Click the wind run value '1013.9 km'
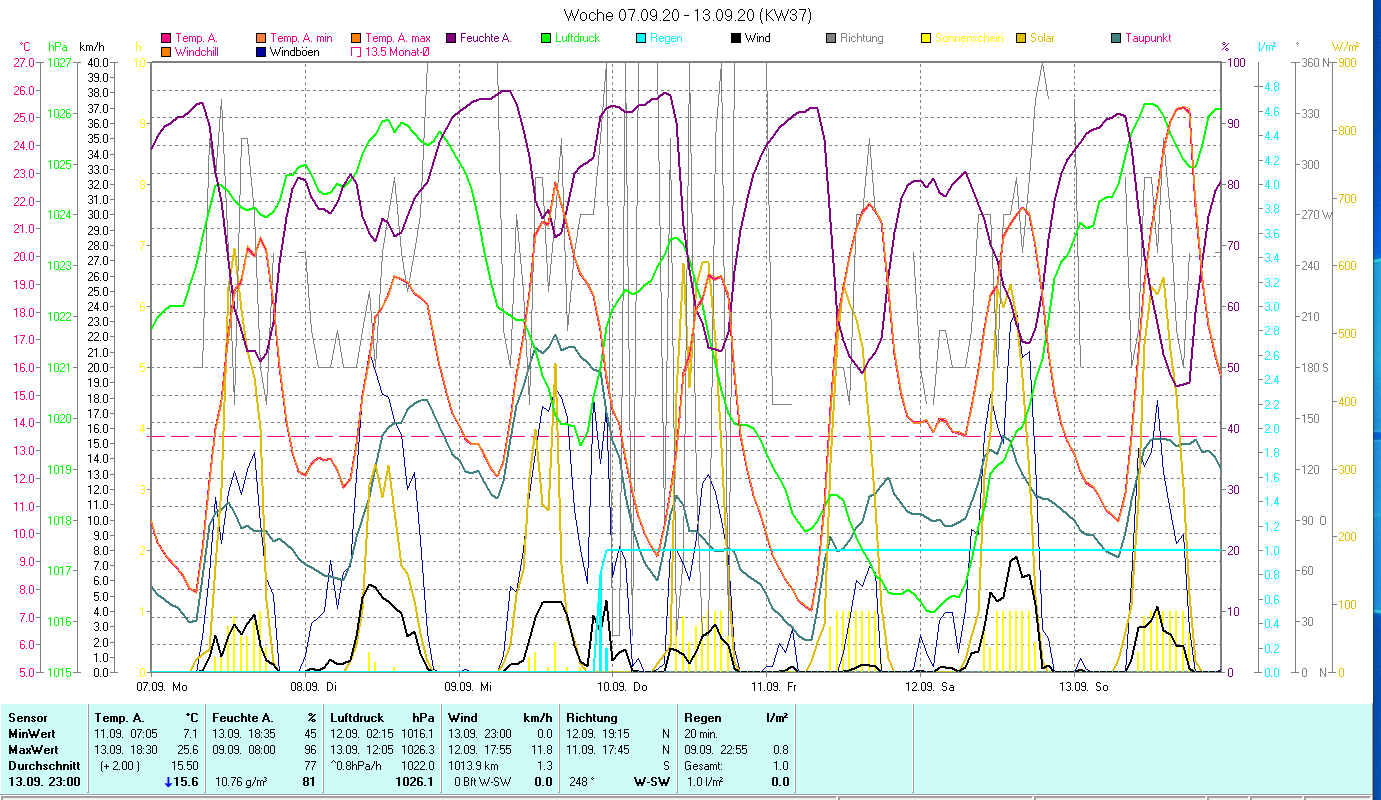This screenshot has width=1381, height=800. pyautogui.click(x=475, y=766)
